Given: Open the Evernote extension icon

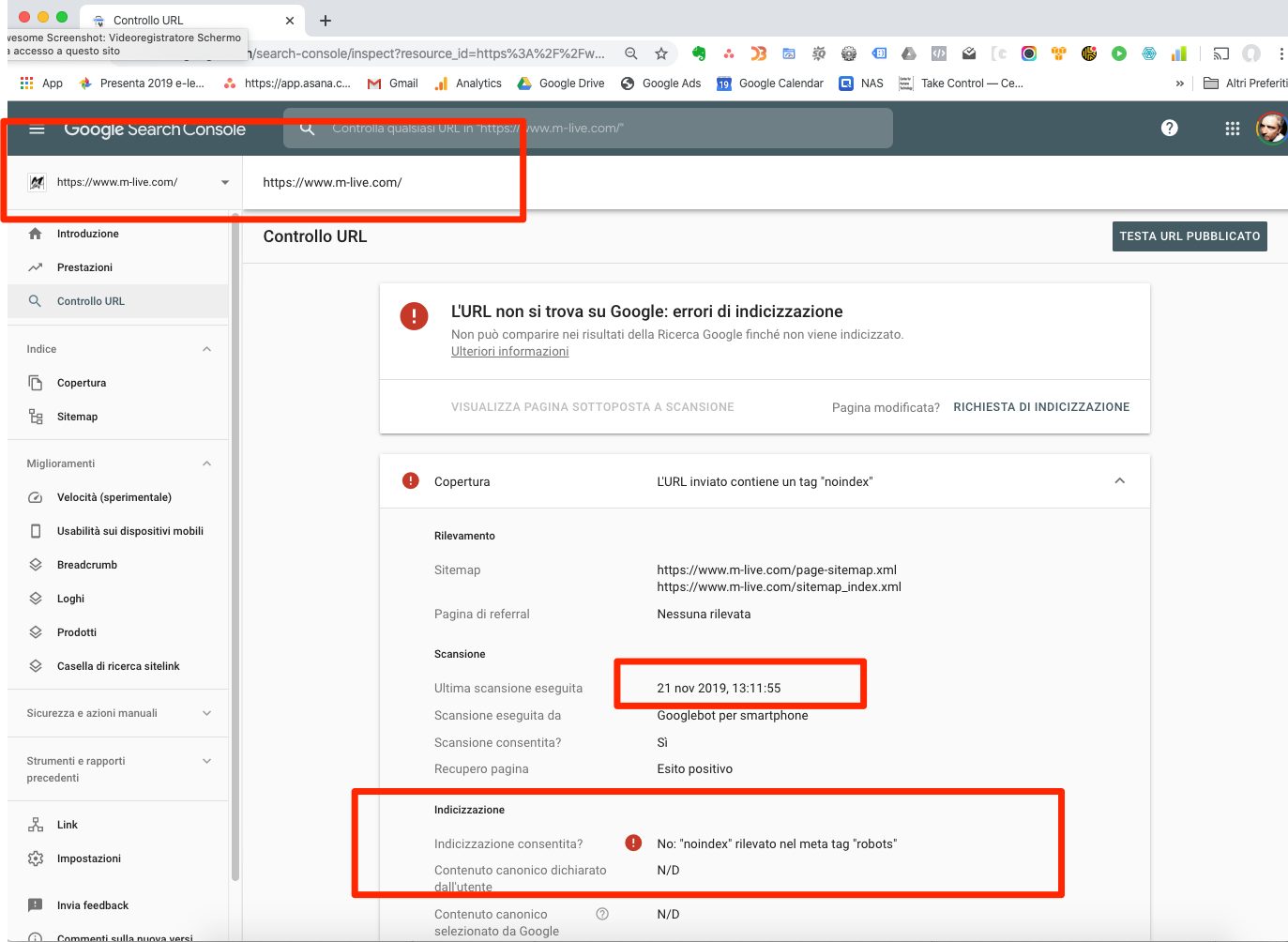Looking at the screenshot, I should point(699,53).
